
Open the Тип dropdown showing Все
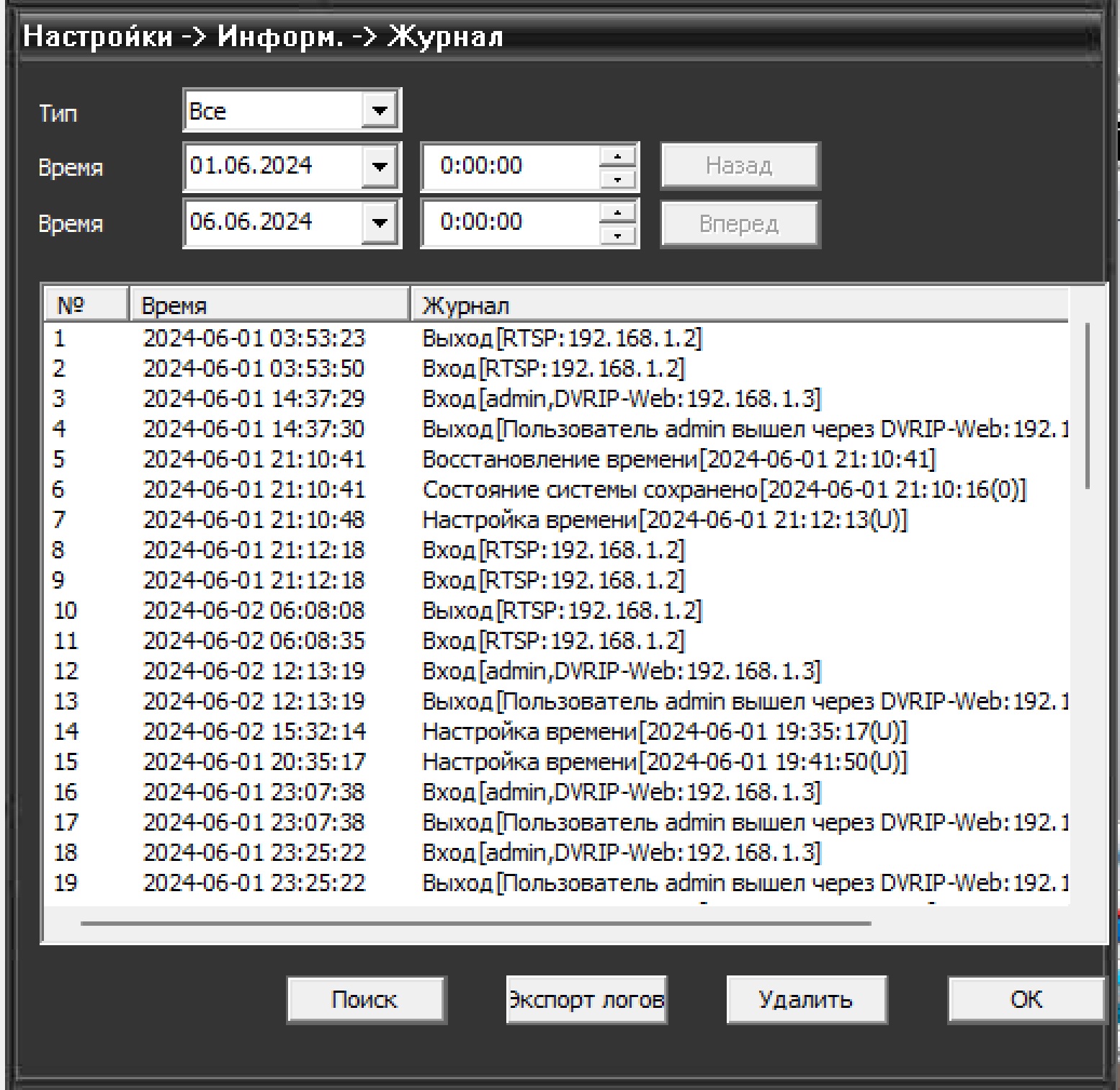pyautogui.click(x=379, y=111)
